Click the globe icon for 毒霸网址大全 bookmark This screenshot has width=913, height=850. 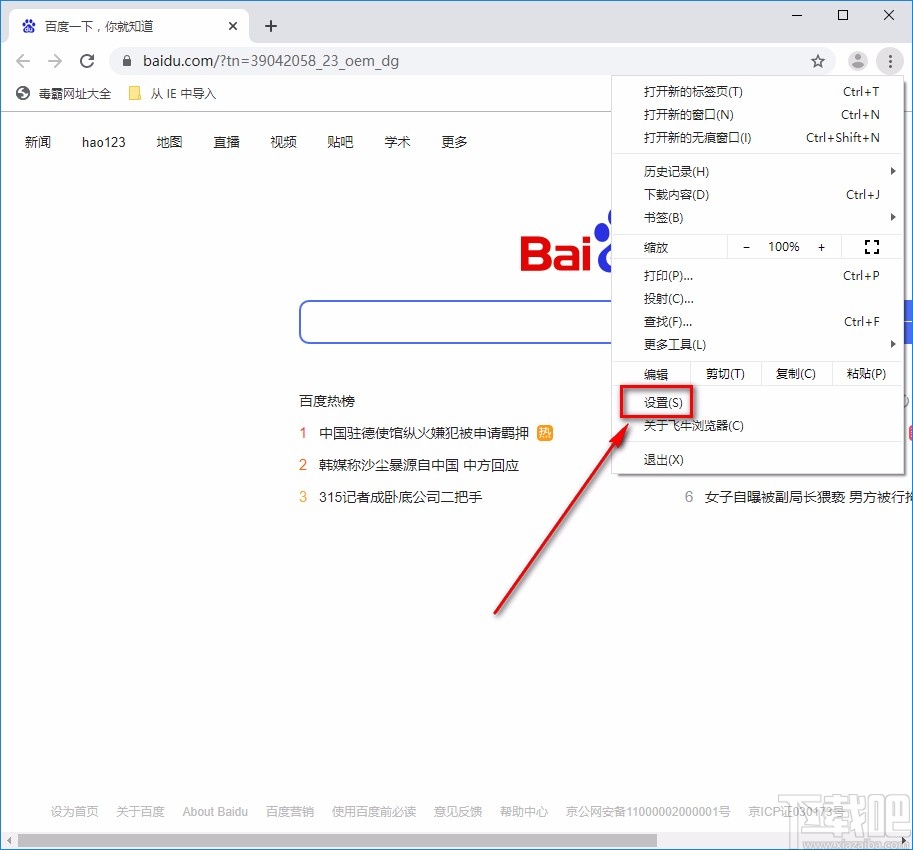pyautogui.click(x=23, y=93)
